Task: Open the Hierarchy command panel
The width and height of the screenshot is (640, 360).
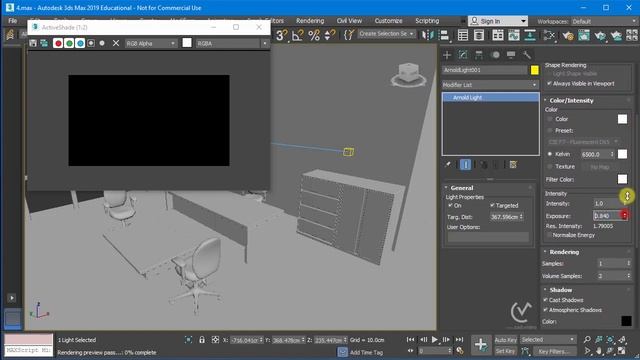Action: coord(479,55)
